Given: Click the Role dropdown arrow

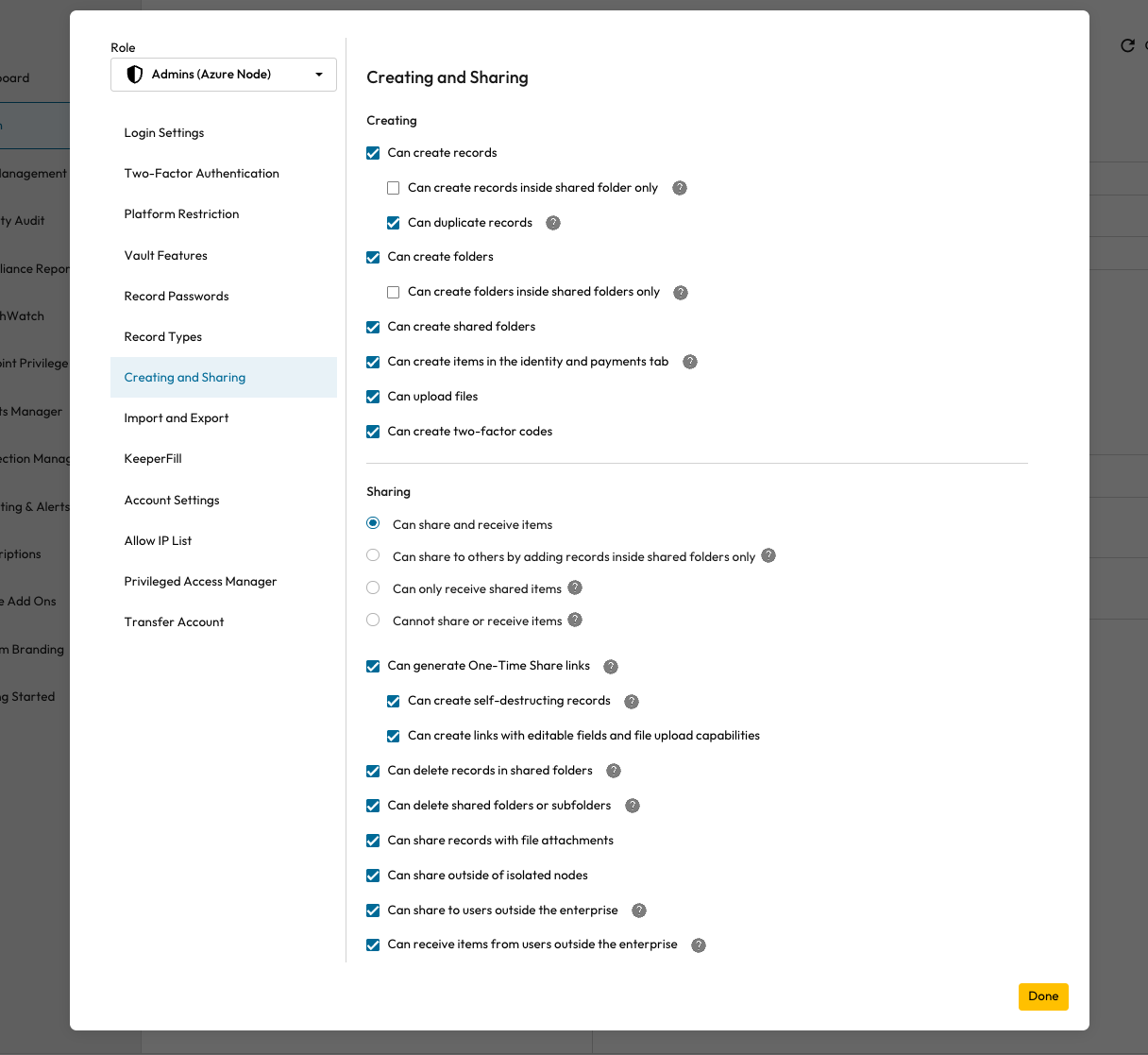Looking at the screenshot, I should point(319,75).
